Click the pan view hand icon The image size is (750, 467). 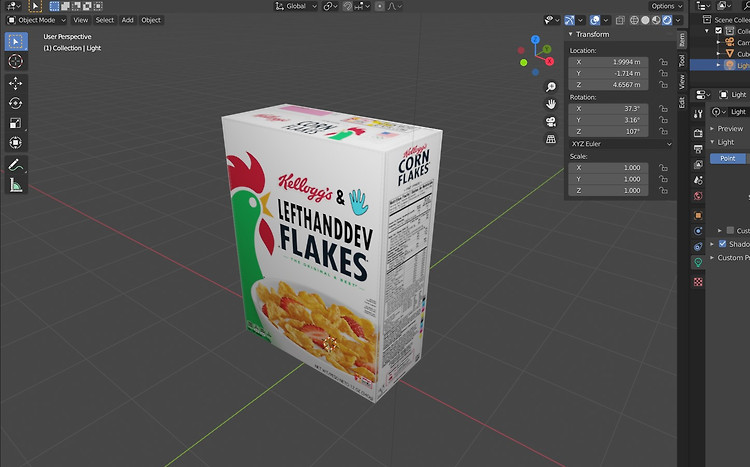coord(551,104)
